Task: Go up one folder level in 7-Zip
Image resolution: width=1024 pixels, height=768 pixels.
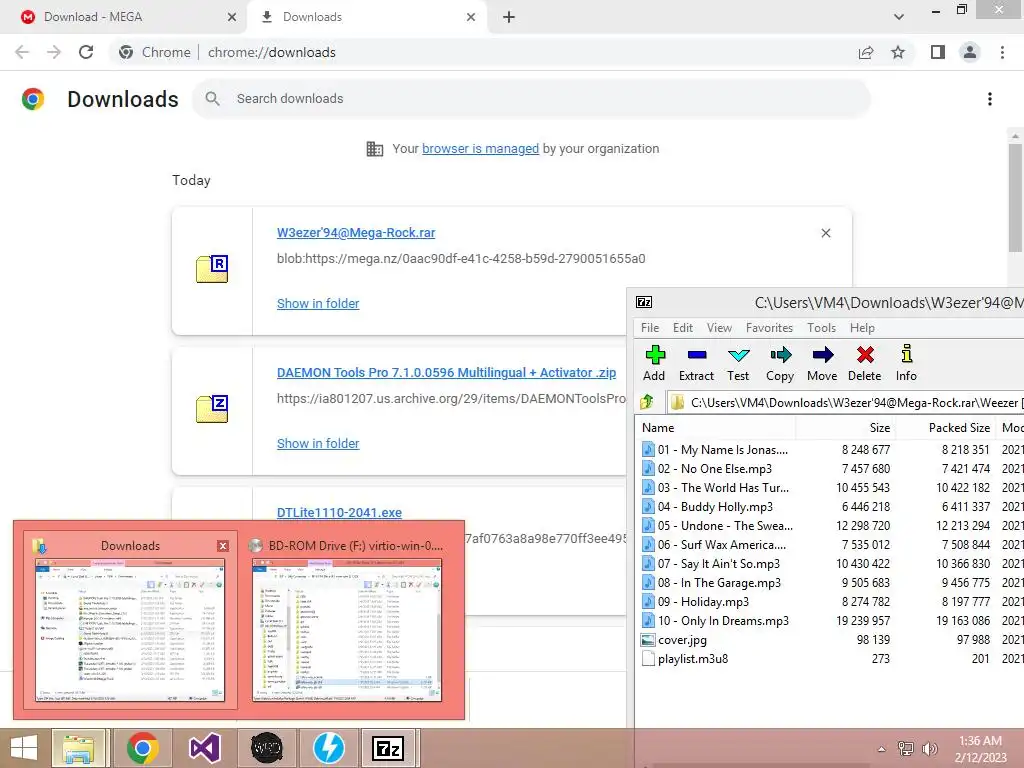Action: 647,402
